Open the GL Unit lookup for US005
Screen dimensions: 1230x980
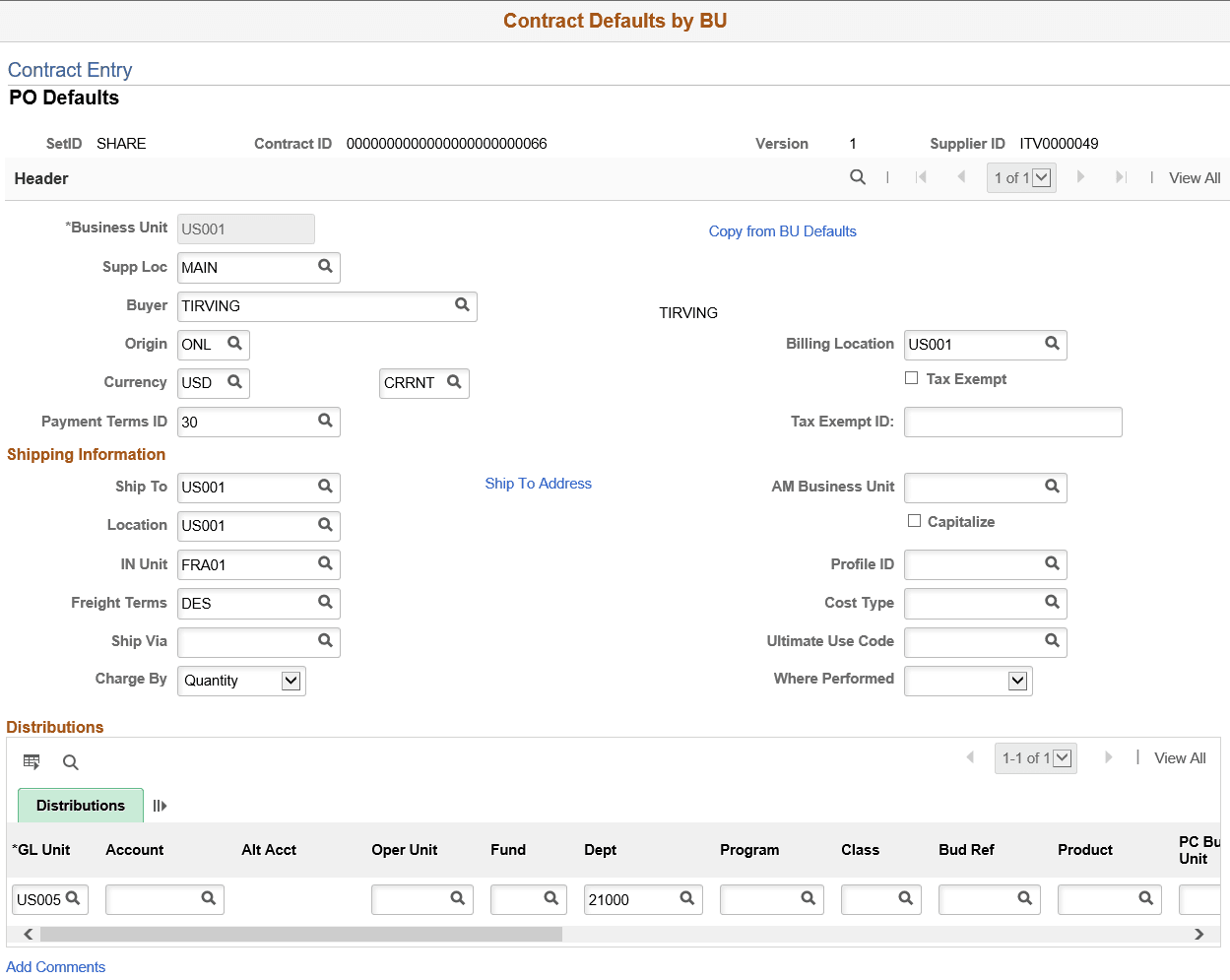[x=74, y=898]
